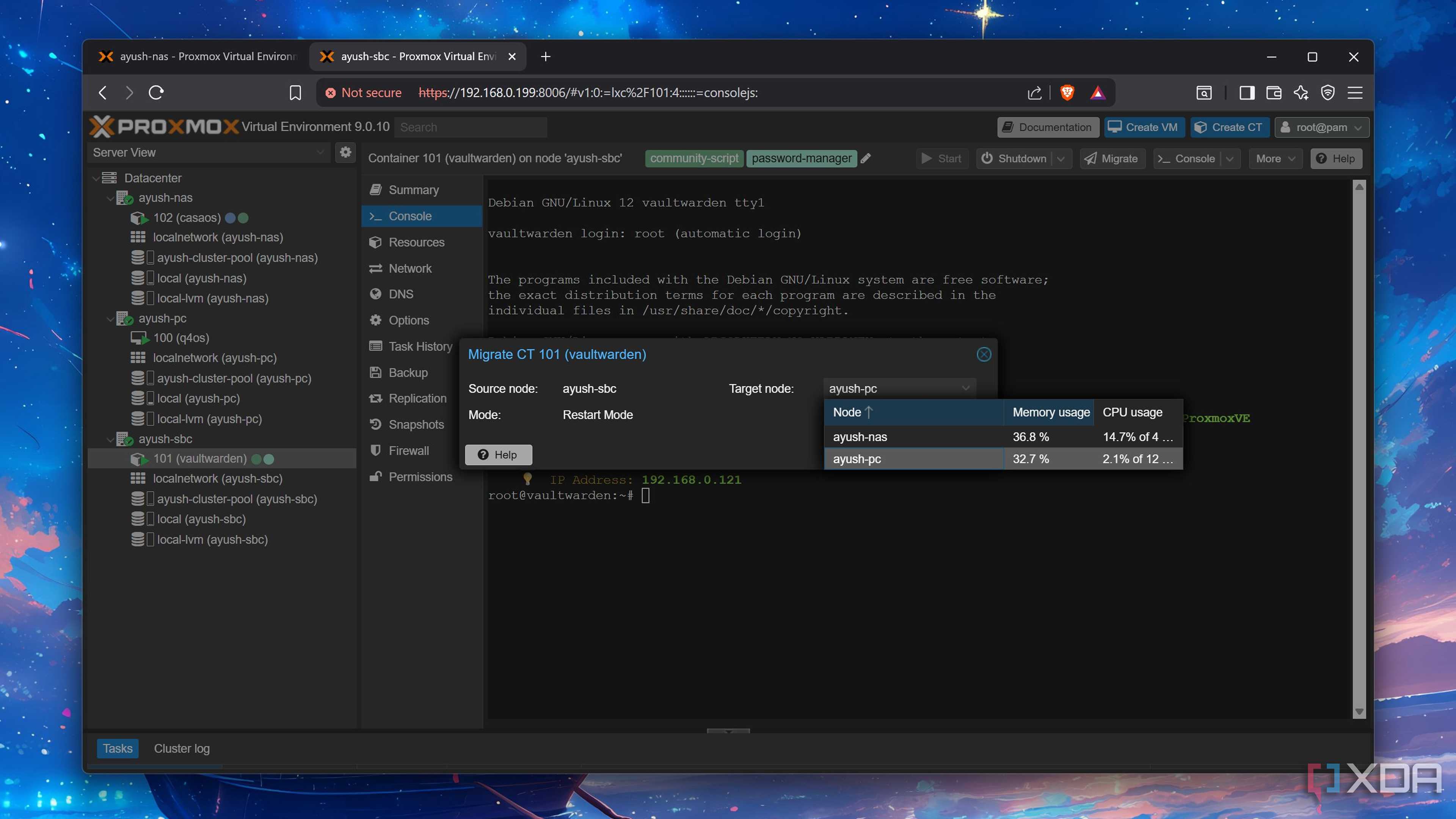Click the Help button in Migrate dialog
The width and height of the screenshot is (1456, 819).
click(x=498, y=455)
